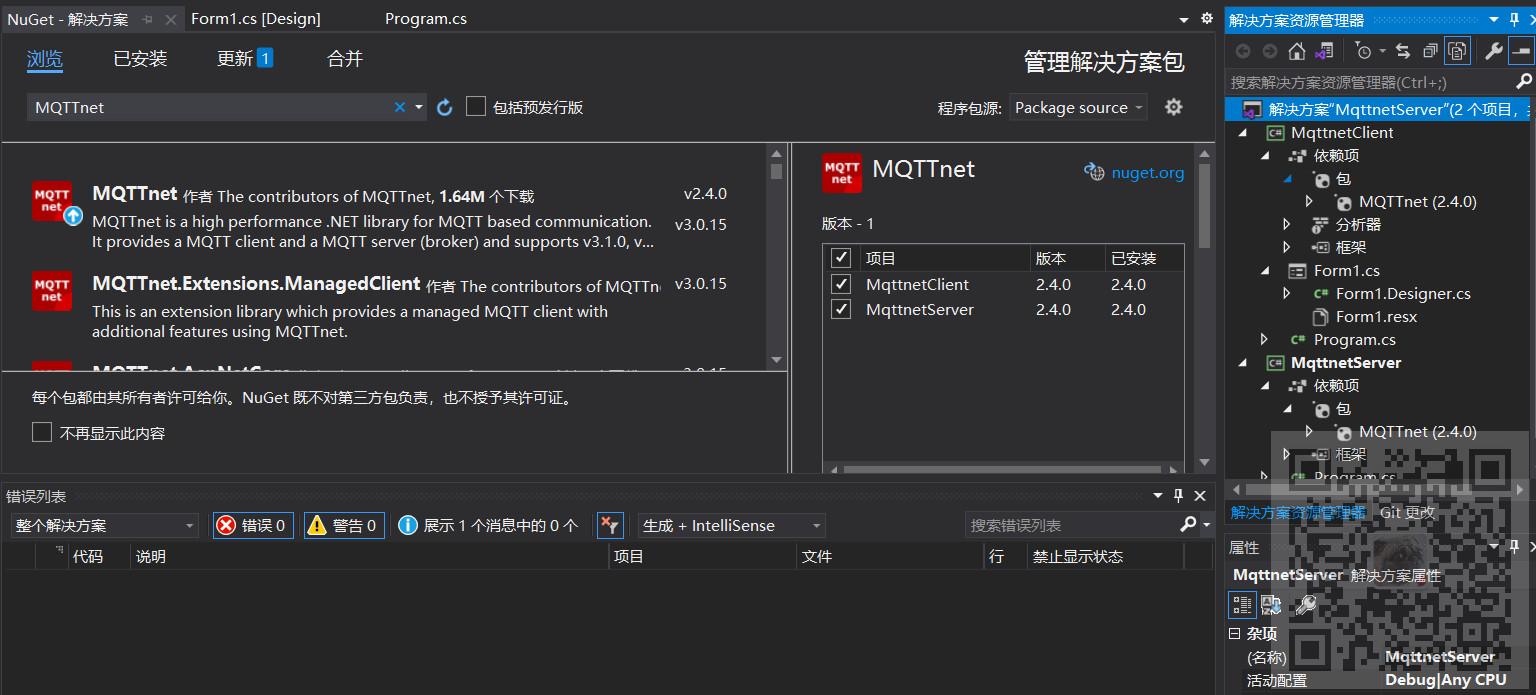Click the Home icon in Solution Explorer toolbar
This screenshot has width=1536, height=695.
(1297, 51)
